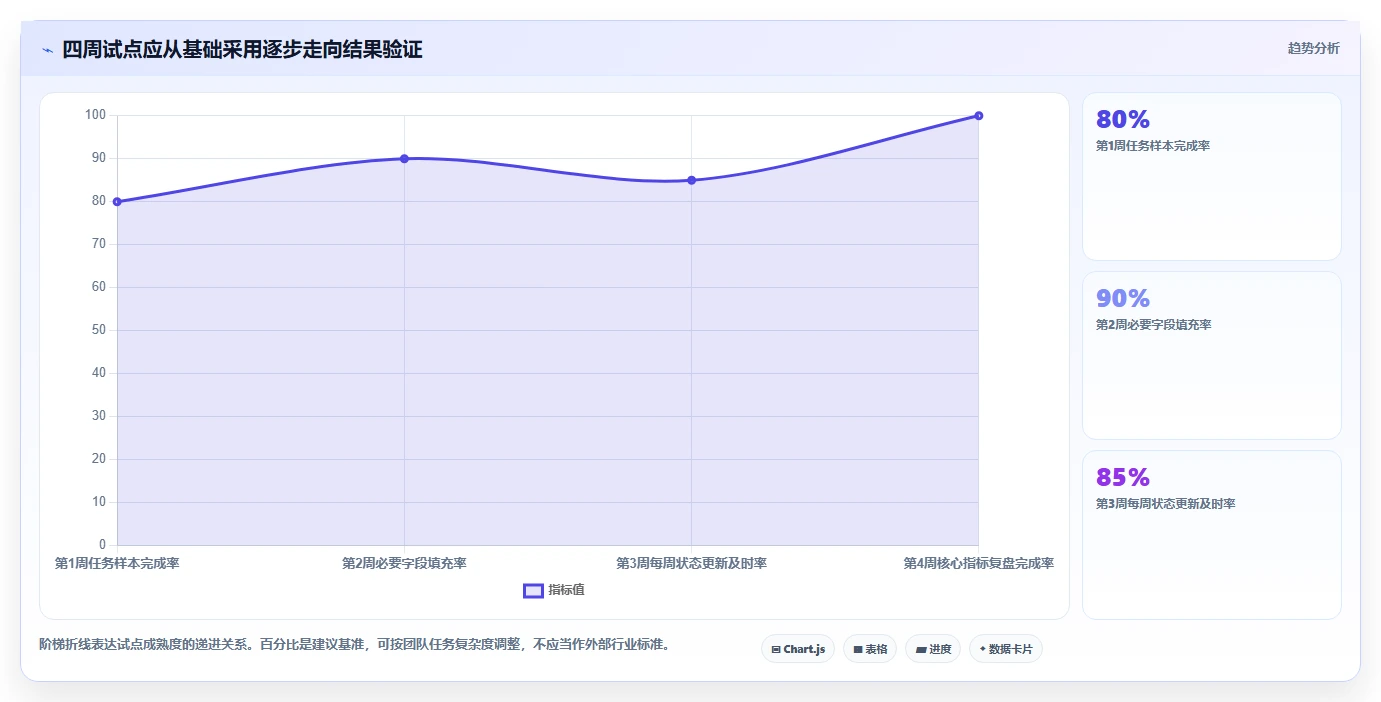Click the data point at value 100

point(978,116)
